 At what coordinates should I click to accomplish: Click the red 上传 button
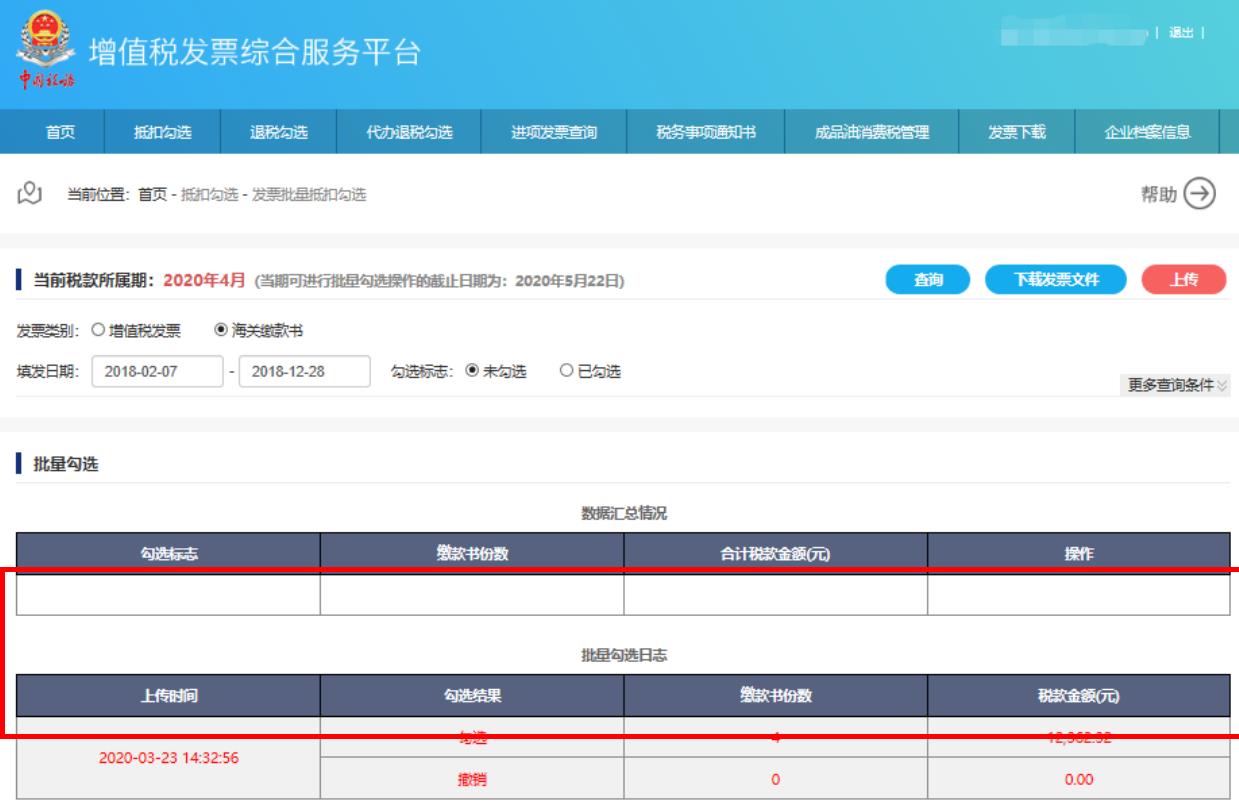(1184, 280)
